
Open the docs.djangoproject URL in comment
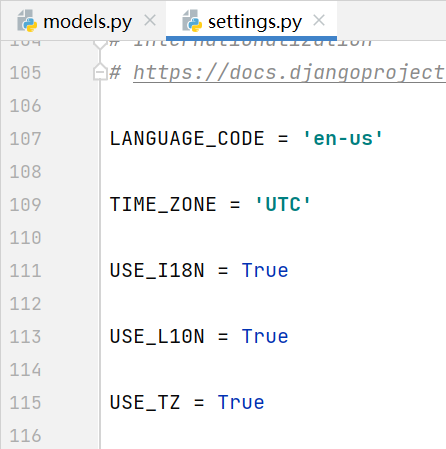click(289, 72)
